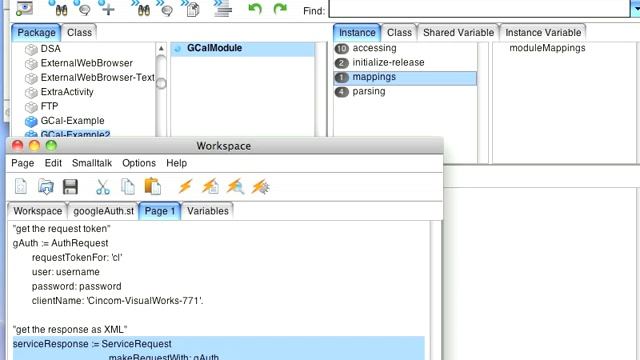The height and width of the screenshot is (360, 640).
Task: Click the clientName: 'Cincom-VisualWorks-771' line
Action: [x=117, y=301]
